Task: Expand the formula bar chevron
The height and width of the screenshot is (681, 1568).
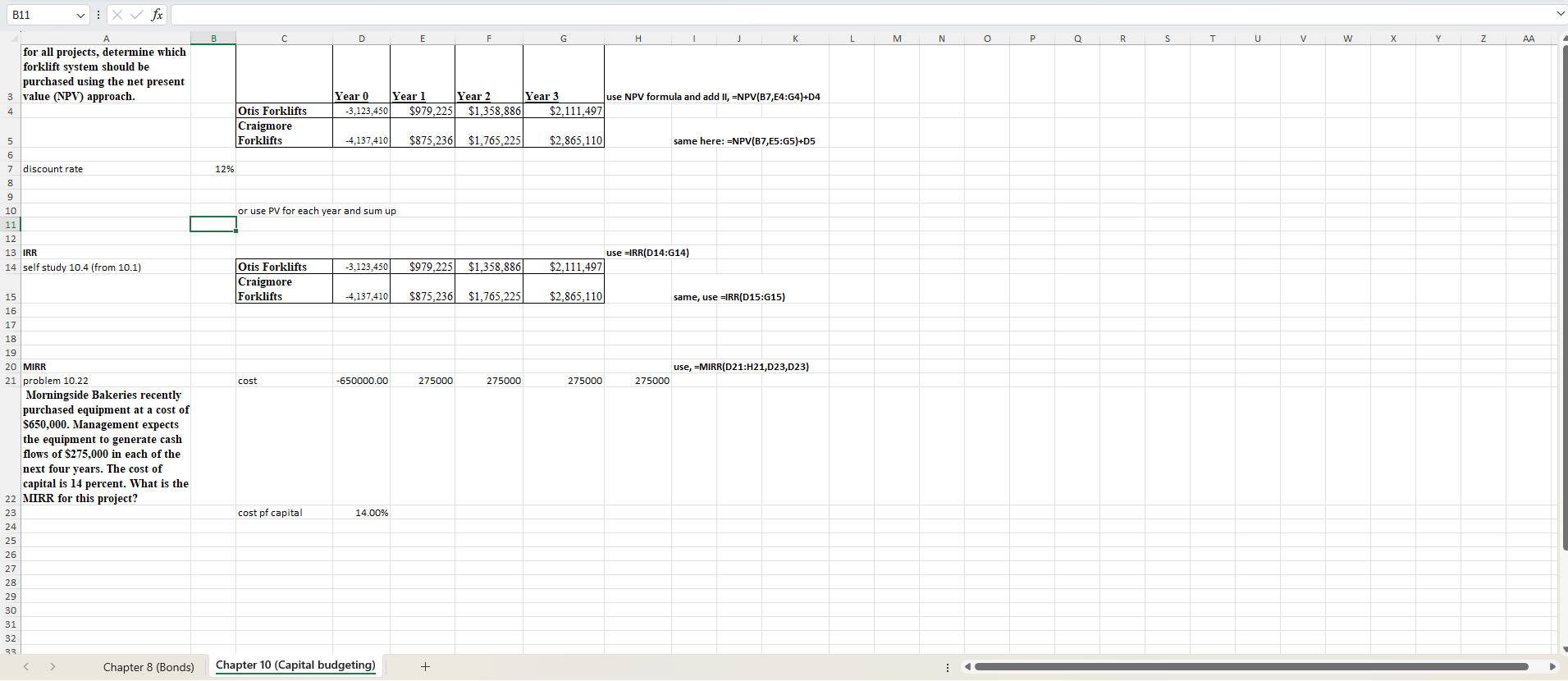Action: point(1560,14)
